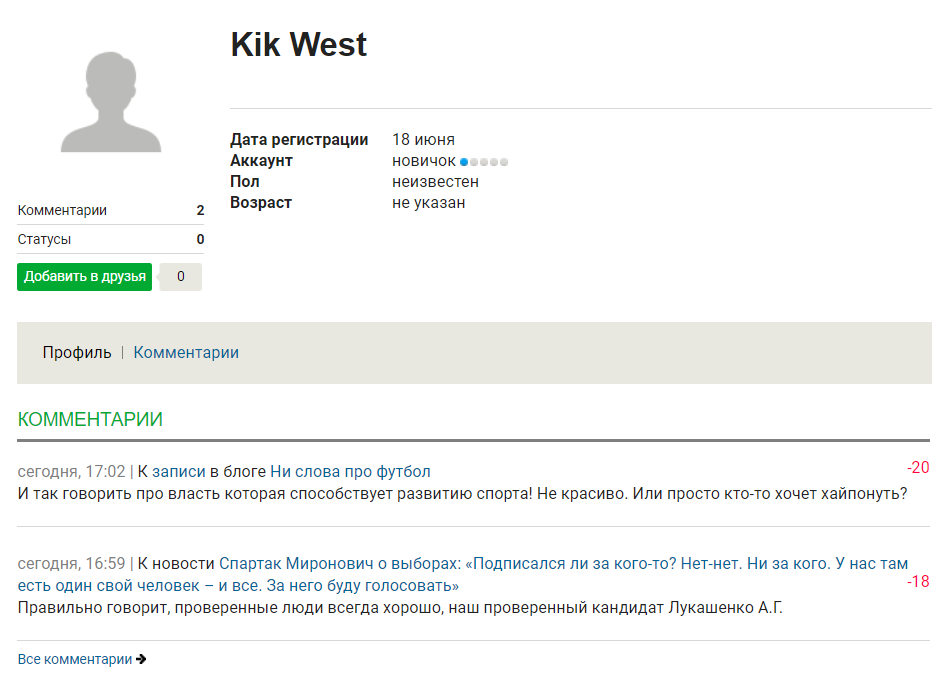This screenshot has height=684, width=949.
Task: Click the -20 rating of first comment
Action: tap(918, 467)
